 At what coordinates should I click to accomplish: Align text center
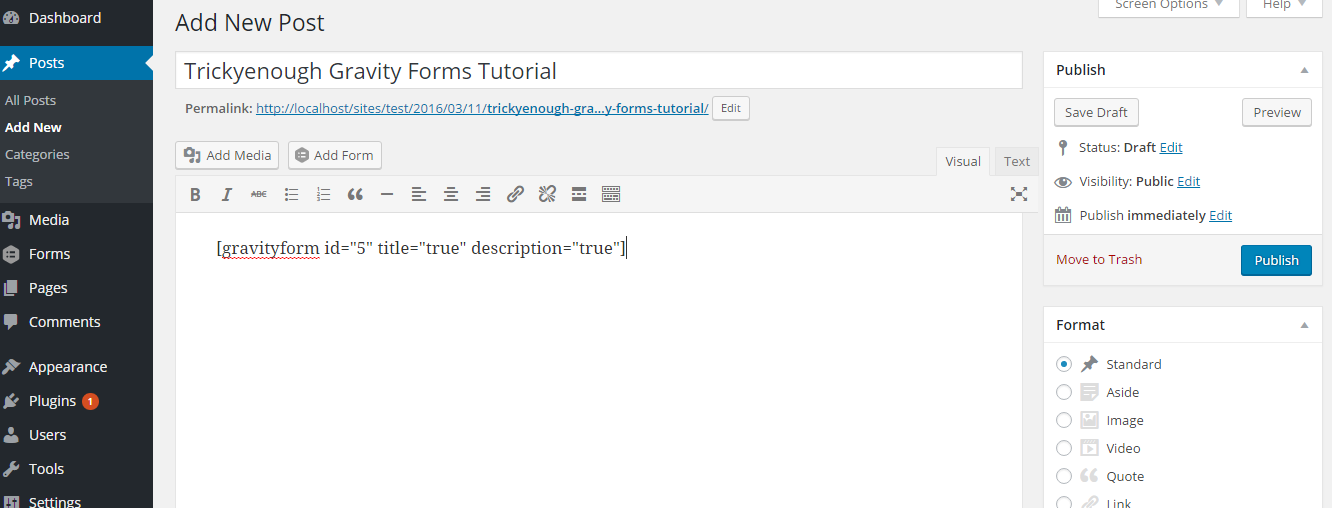click(451, 194)
